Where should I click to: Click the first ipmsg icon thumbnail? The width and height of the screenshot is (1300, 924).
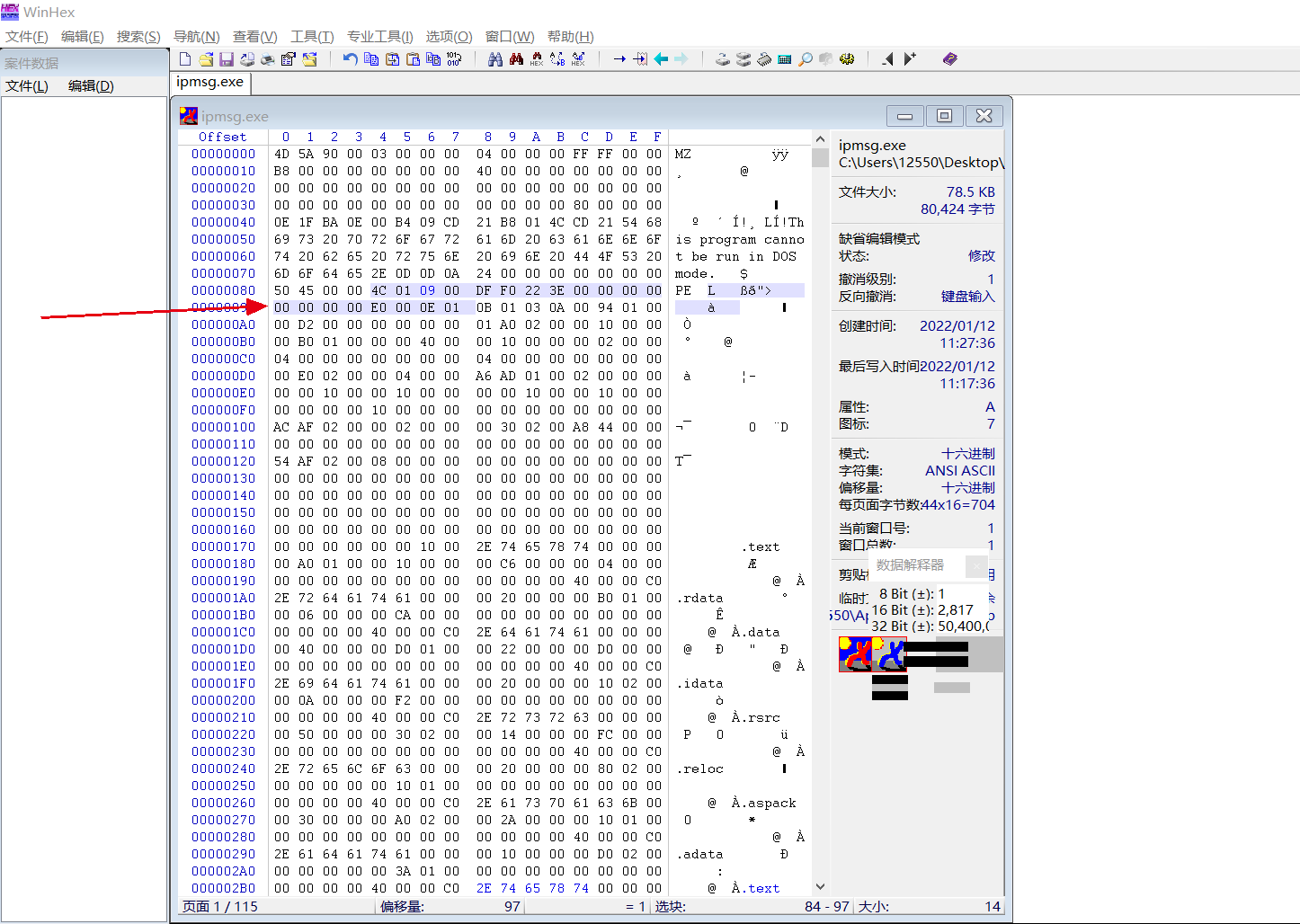point(855,654)
